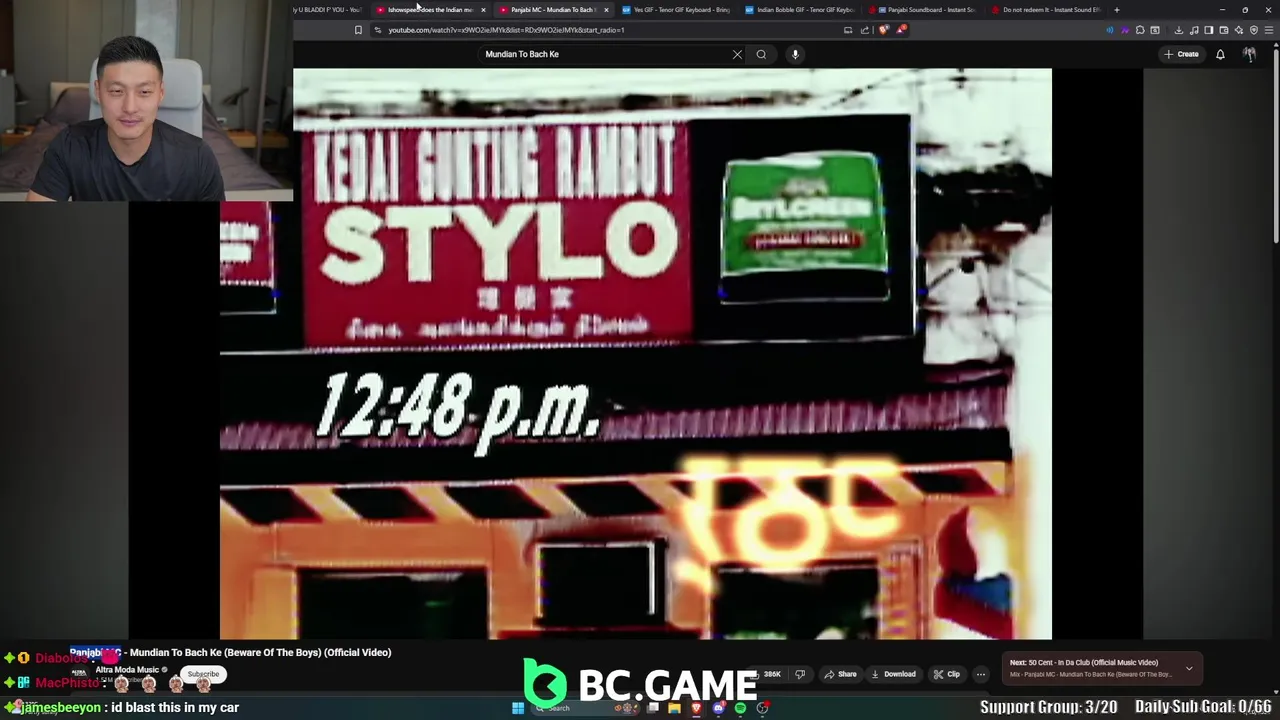The image size is (1280, 720).
Task: Click the Create button on YouTube
Action: click(x=1181, y=54)
